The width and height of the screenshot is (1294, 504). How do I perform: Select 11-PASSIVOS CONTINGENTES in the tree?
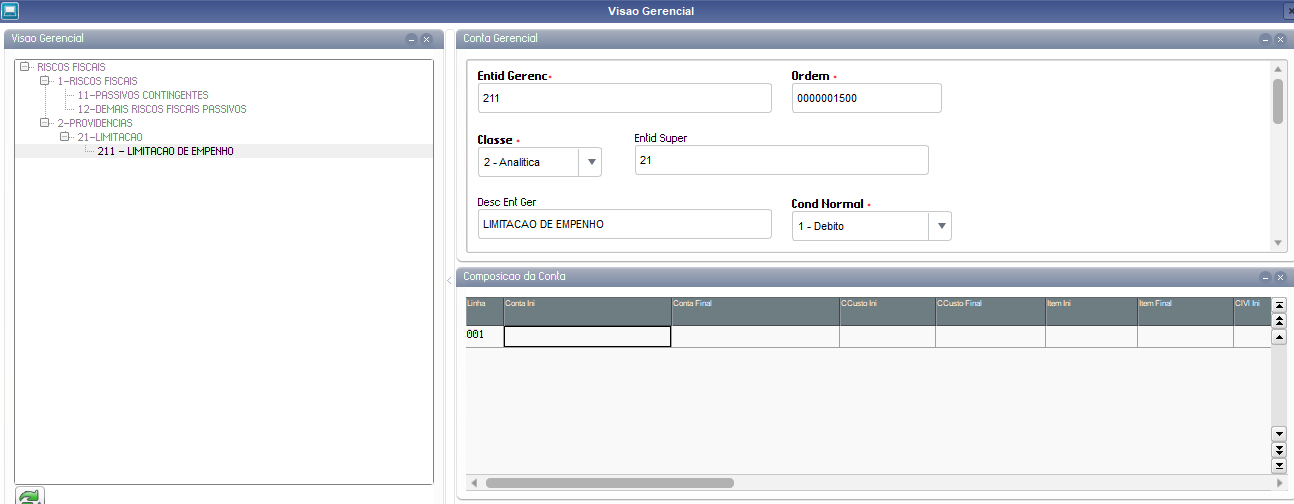click(x=143, y=95)
